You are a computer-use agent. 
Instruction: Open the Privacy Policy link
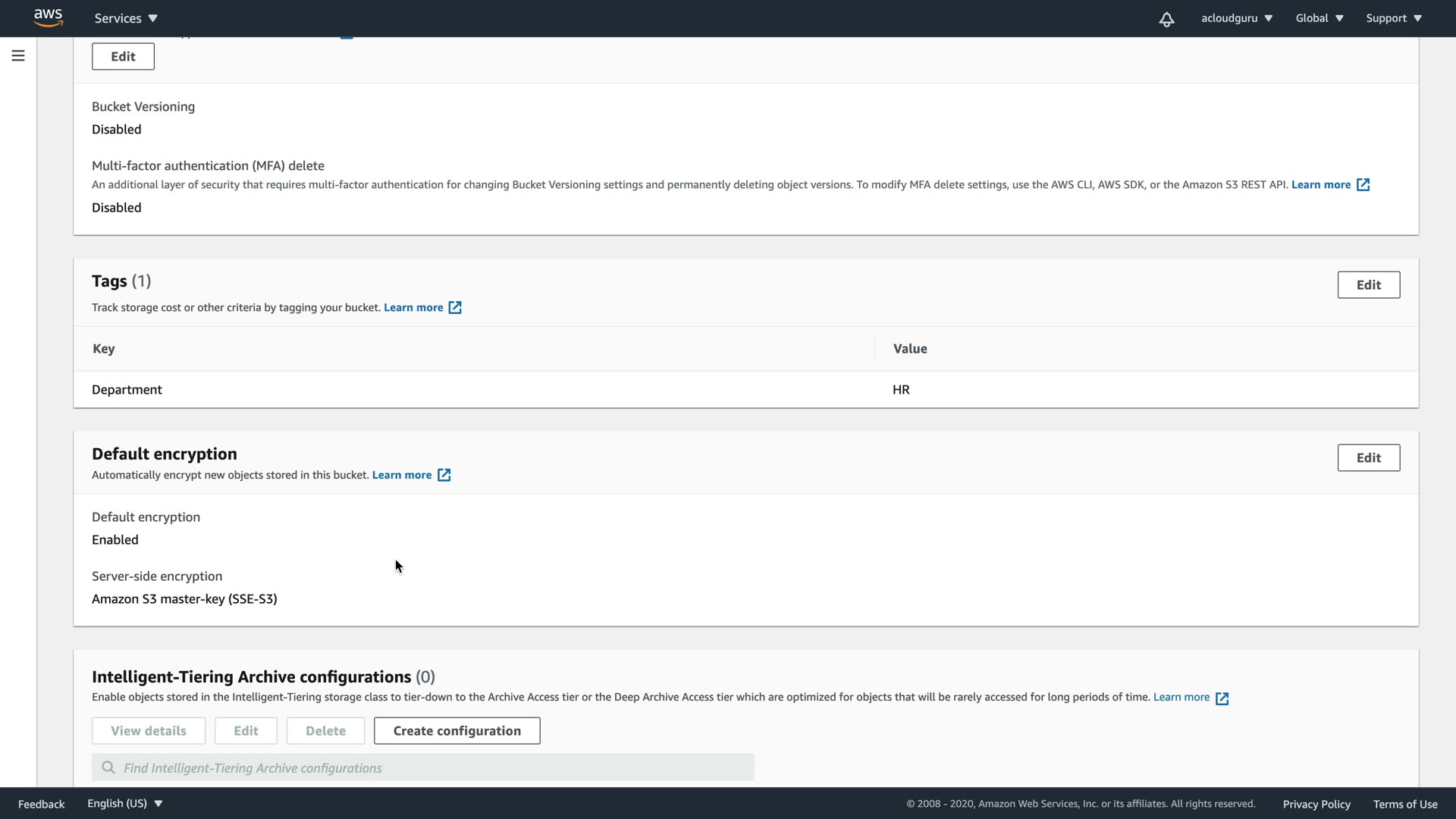click(x=1316, y=804)
